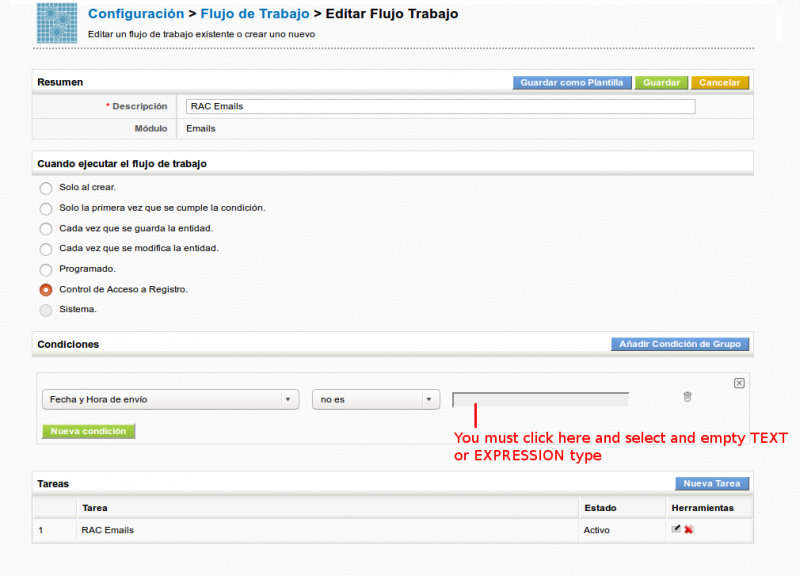Screen dimensions: 800x576
Task: Open the 'no es' operator dropdown
Action: click(x=376, y=399)
